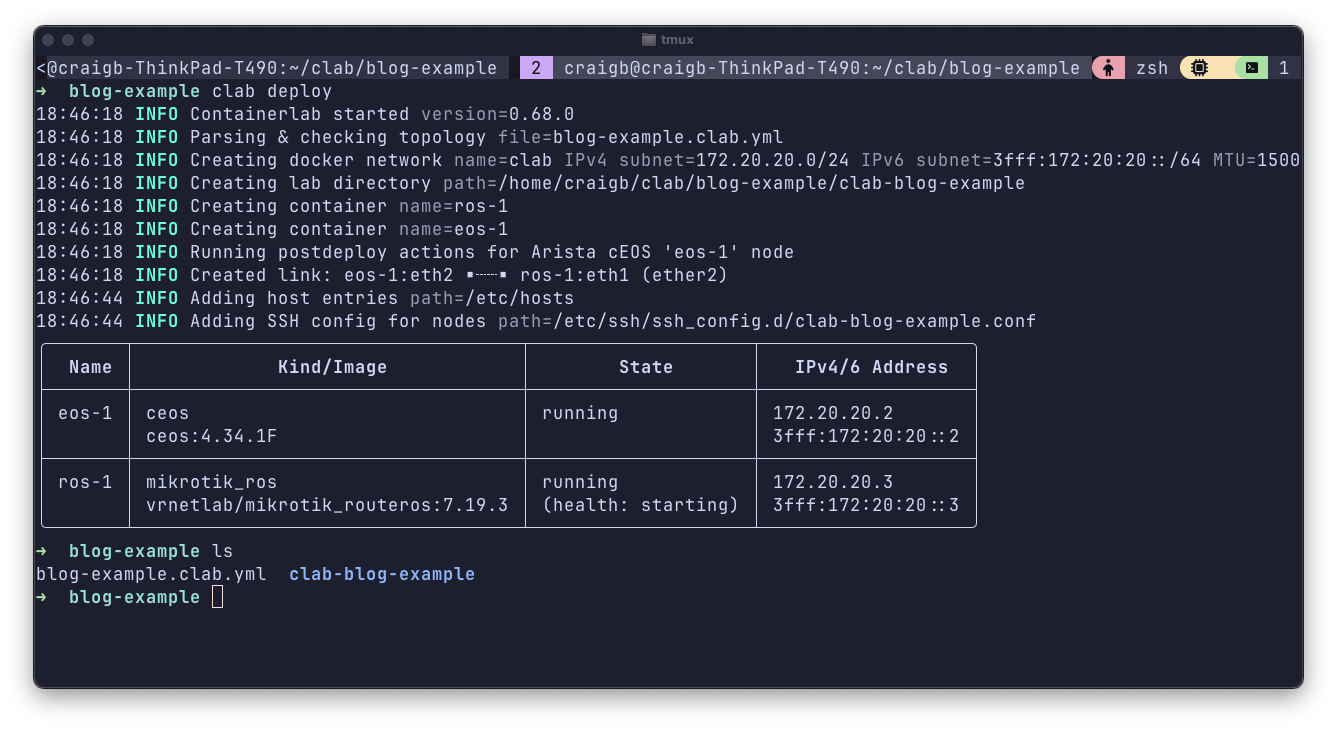Click the folder icon beside tmux title
This screenshot has width=1337, height=730.
649,40
